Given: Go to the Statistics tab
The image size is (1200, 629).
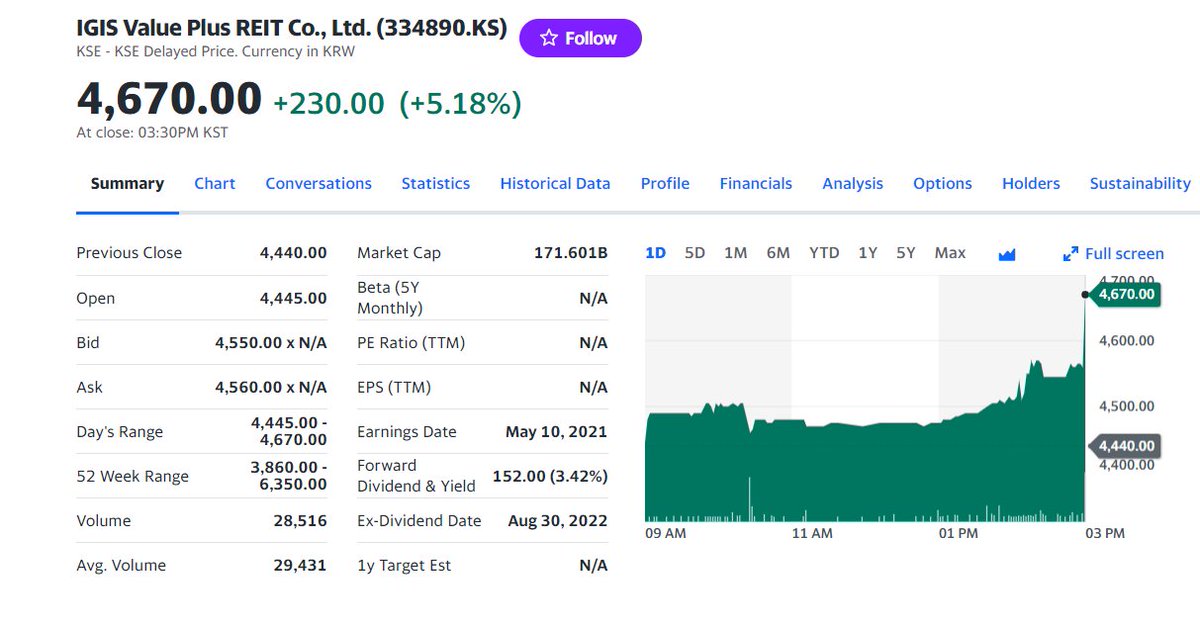Looking at the screenshot, I should pos(435,184).
